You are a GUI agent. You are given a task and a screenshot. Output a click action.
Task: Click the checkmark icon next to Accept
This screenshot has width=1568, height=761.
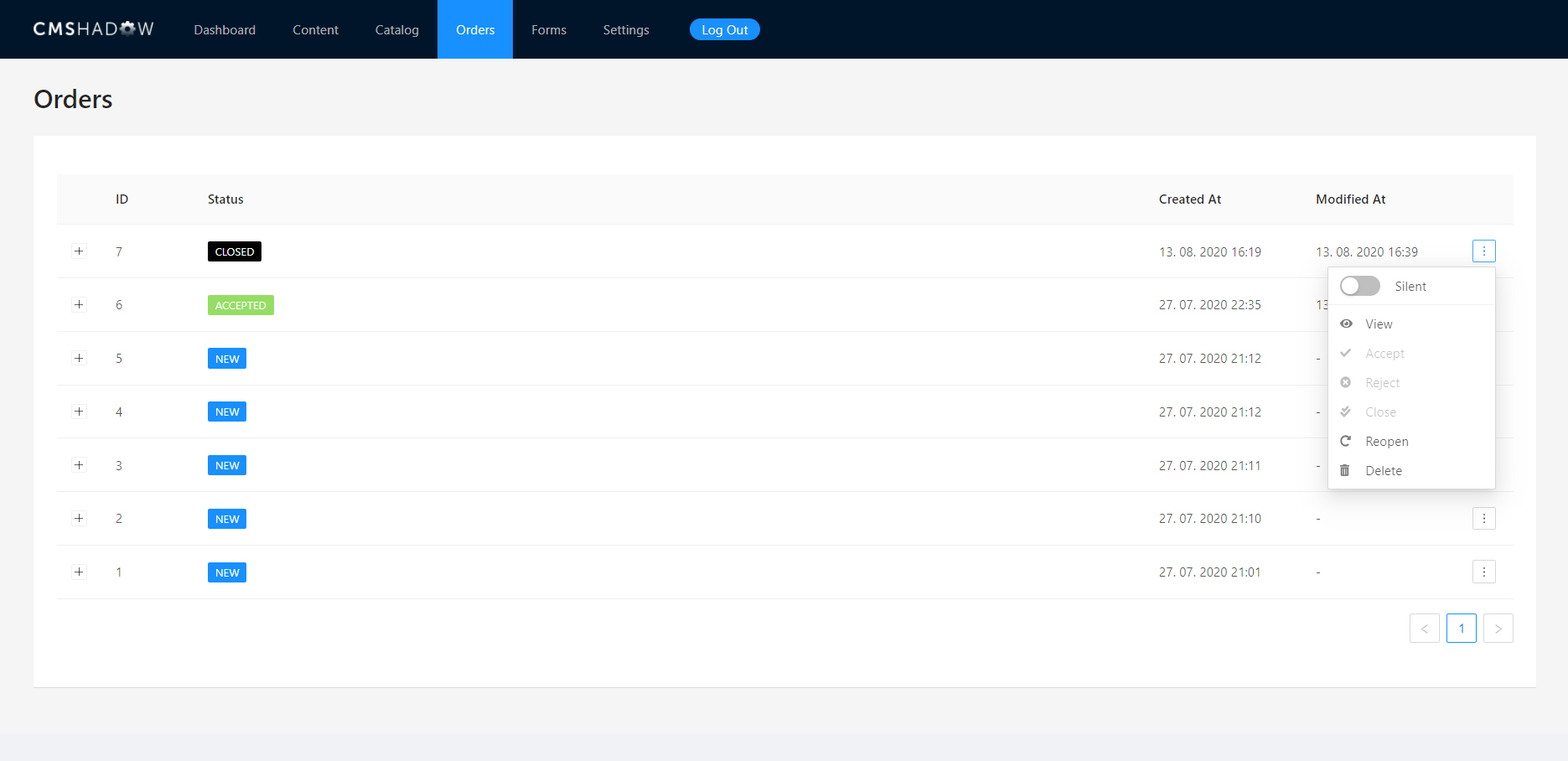tap(1346, 353)
